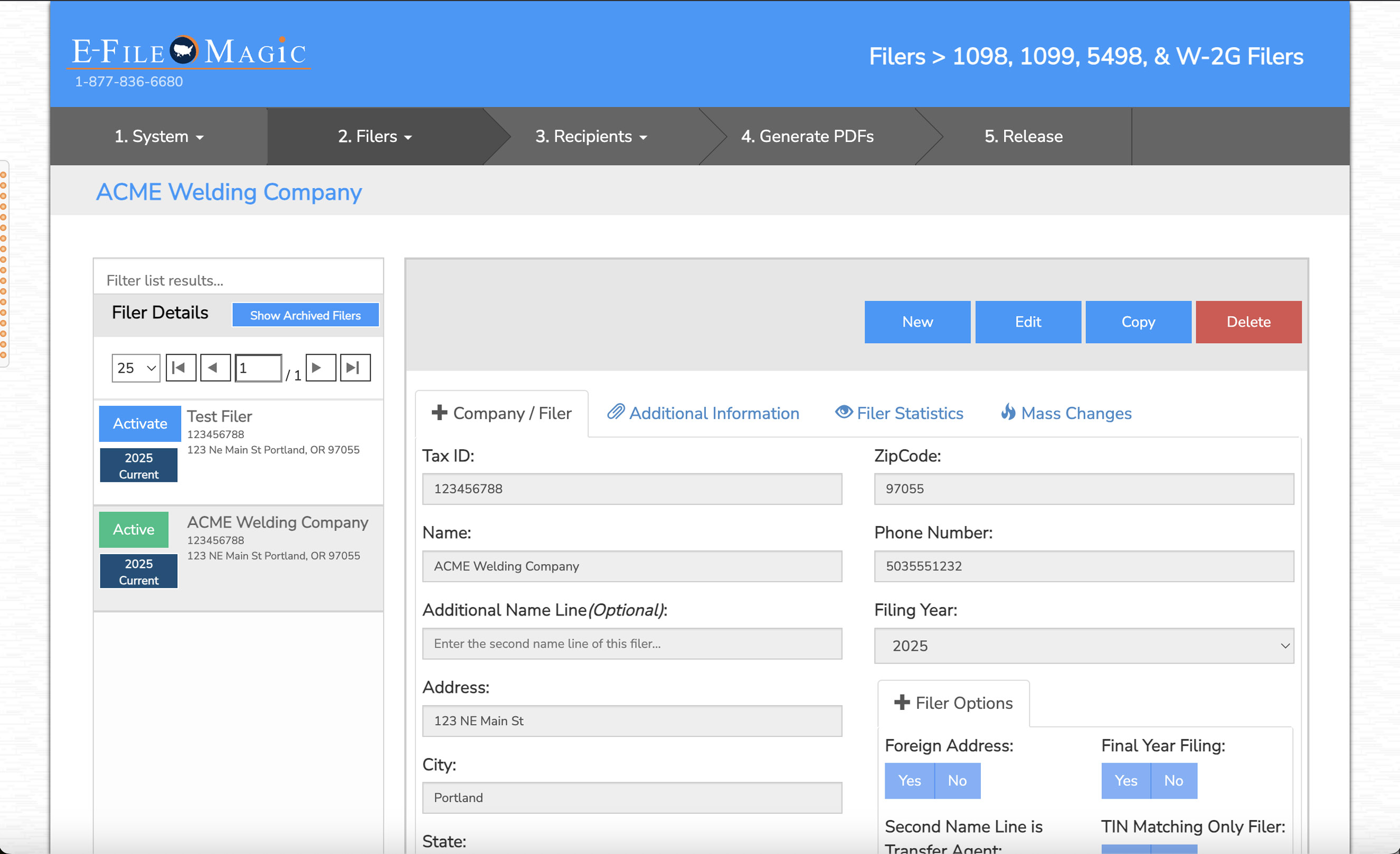Activate the Test Filer entry
The height and width of the screenshot is (854, 1400).
point(140,423)
